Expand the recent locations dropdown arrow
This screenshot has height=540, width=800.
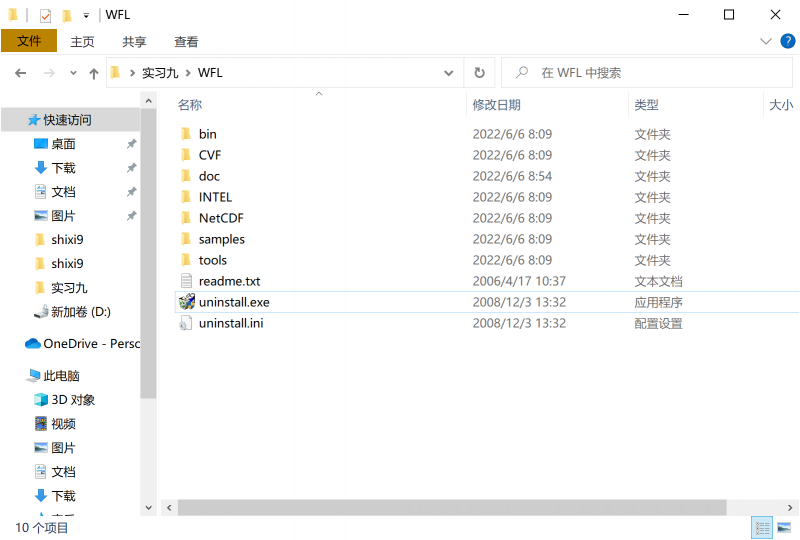click(x=73, y=73)
